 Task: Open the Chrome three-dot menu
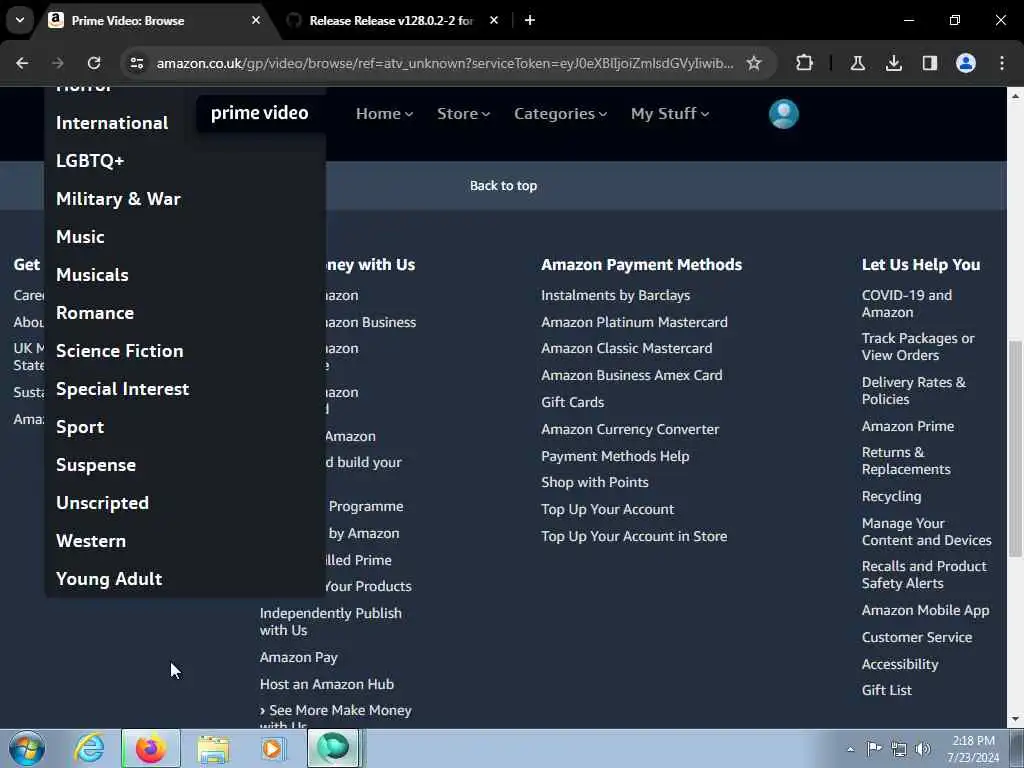1002,63
